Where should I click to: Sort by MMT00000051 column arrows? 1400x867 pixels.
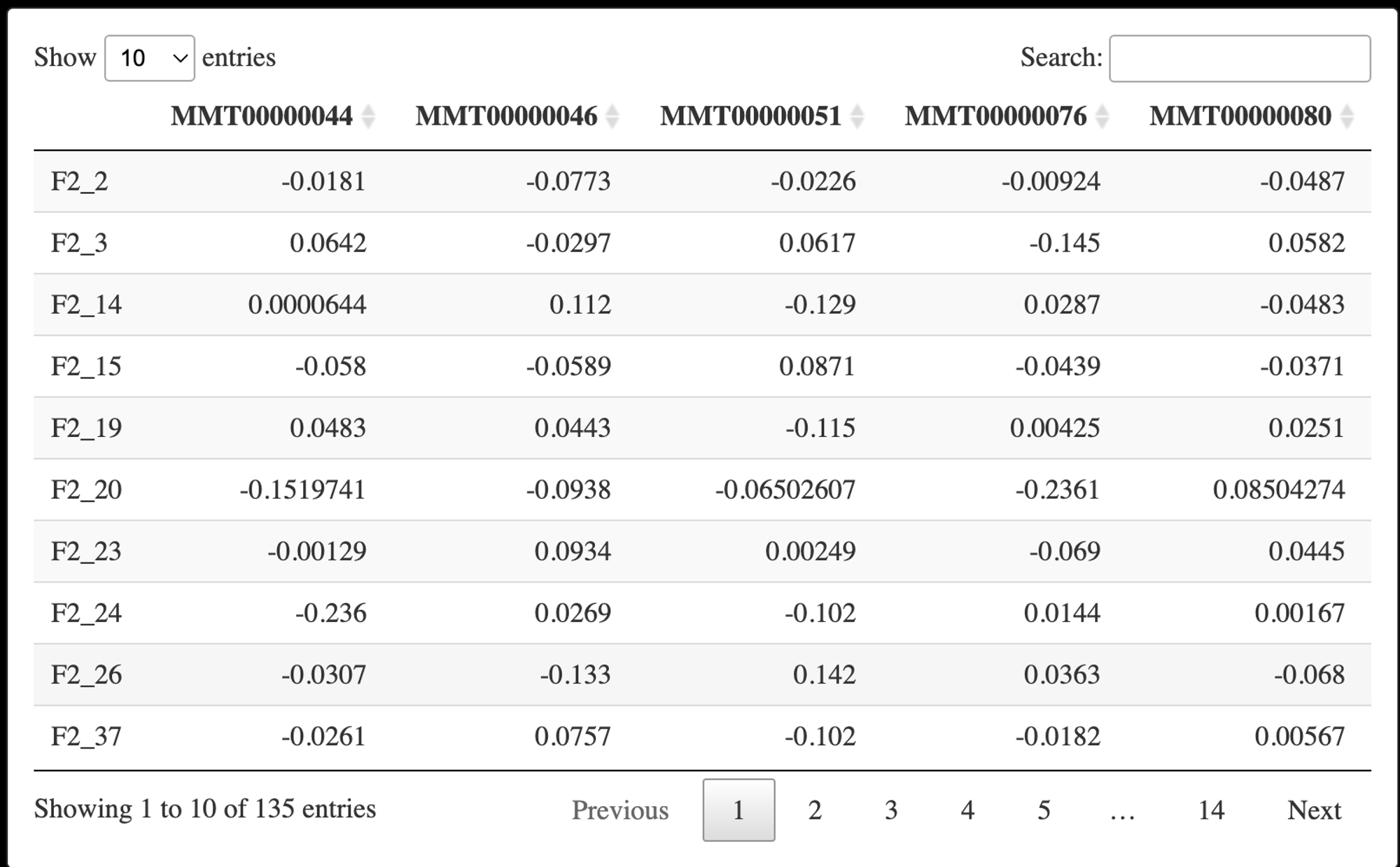click(857, 116)
